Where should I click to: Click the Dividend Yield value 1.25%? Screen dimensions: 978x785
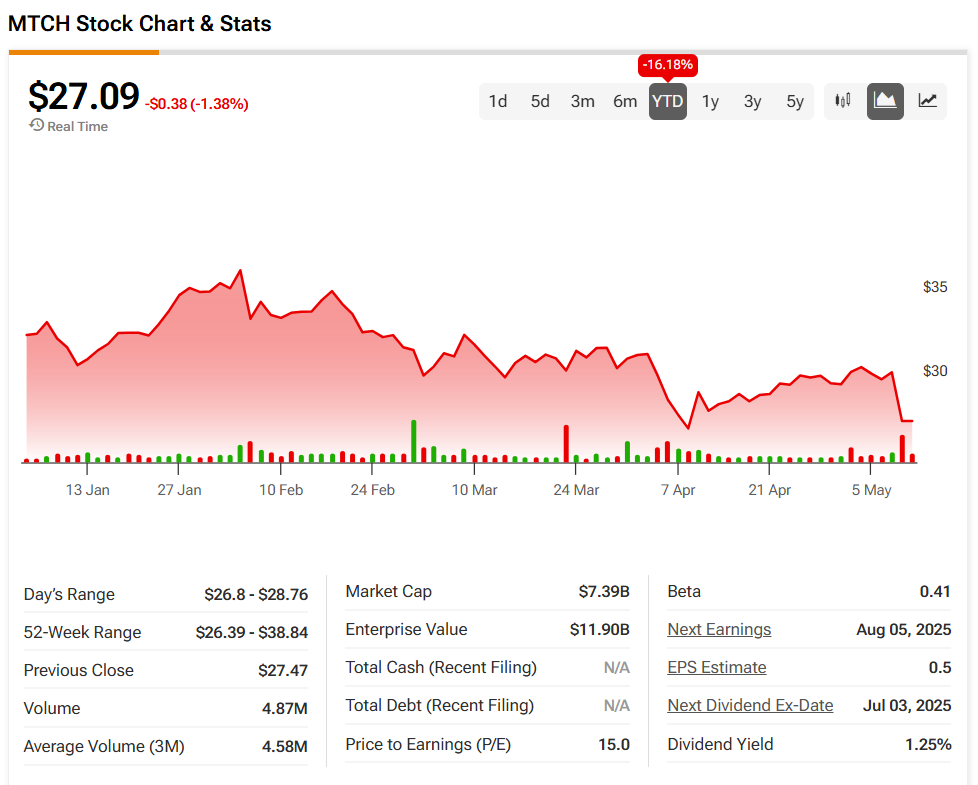928,744
